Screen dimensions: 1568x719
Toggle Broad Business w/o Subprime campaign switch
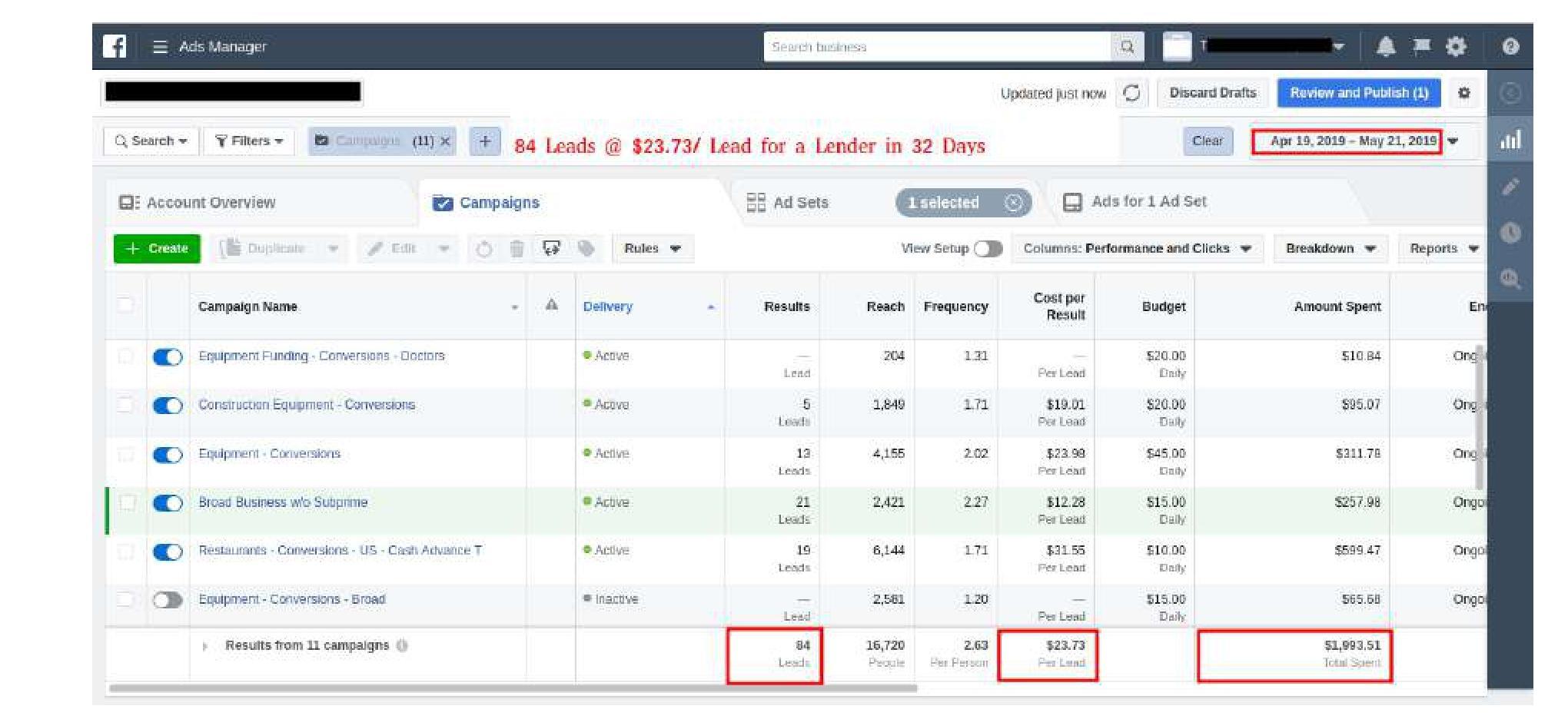168,503
